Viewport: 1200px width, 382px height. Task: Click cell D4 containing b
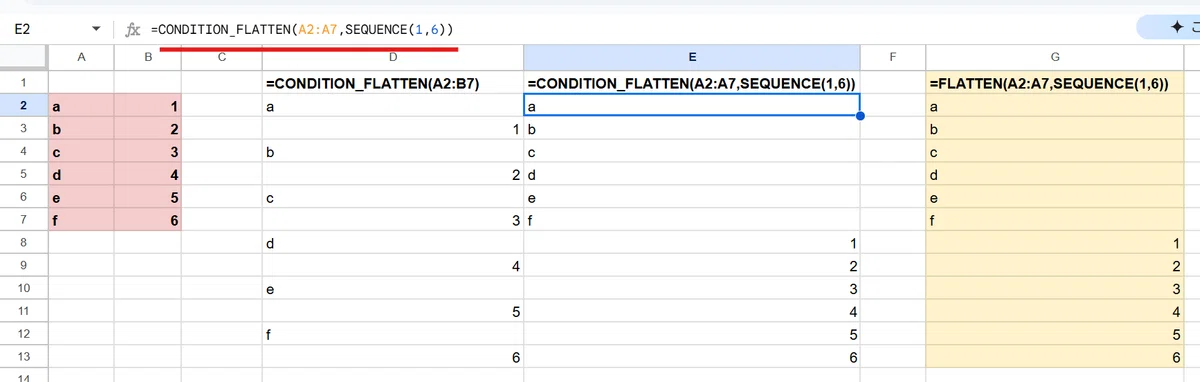click(x=392, y=152)
